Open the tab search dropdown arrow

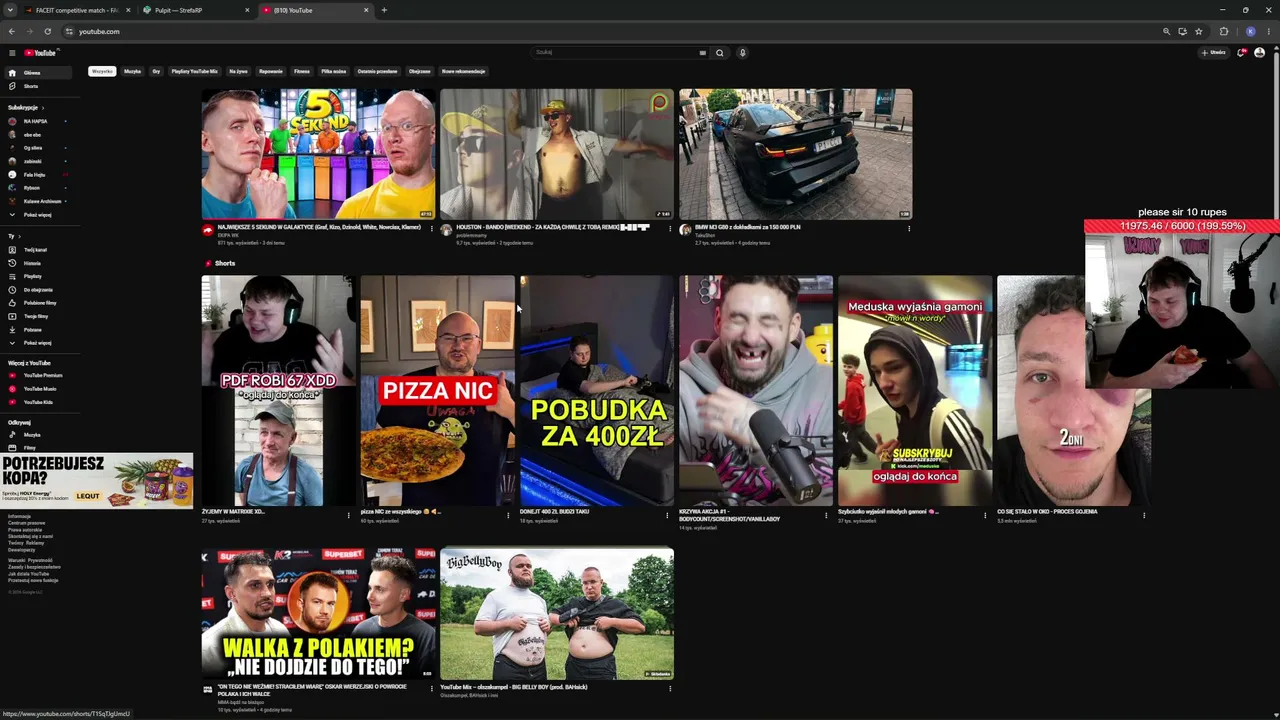(x=10, y=10)
